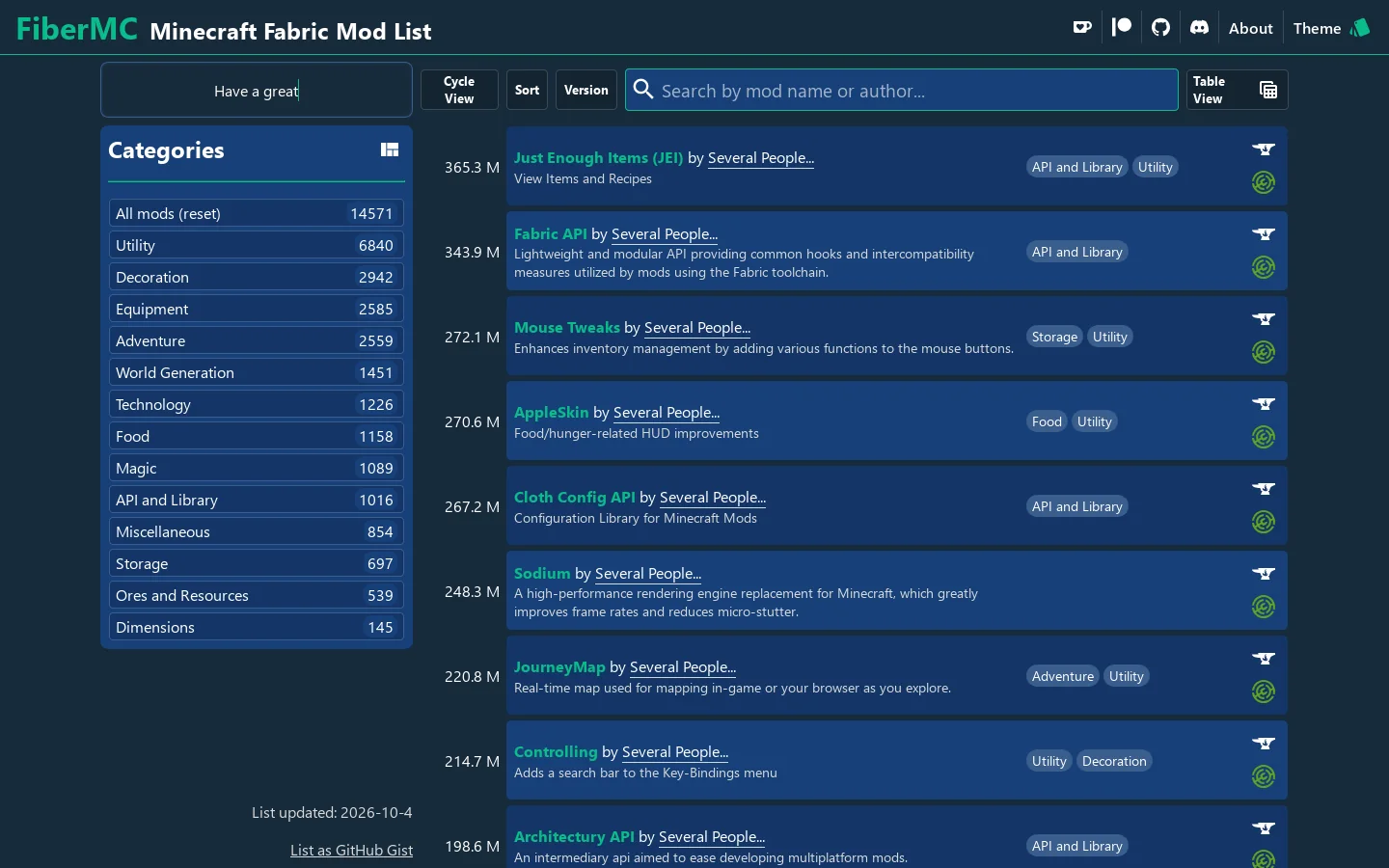Filter by the Utility category in the sidebar
Screen dimensions: 1389x868
pyautogui.click(x=256, y=245)
